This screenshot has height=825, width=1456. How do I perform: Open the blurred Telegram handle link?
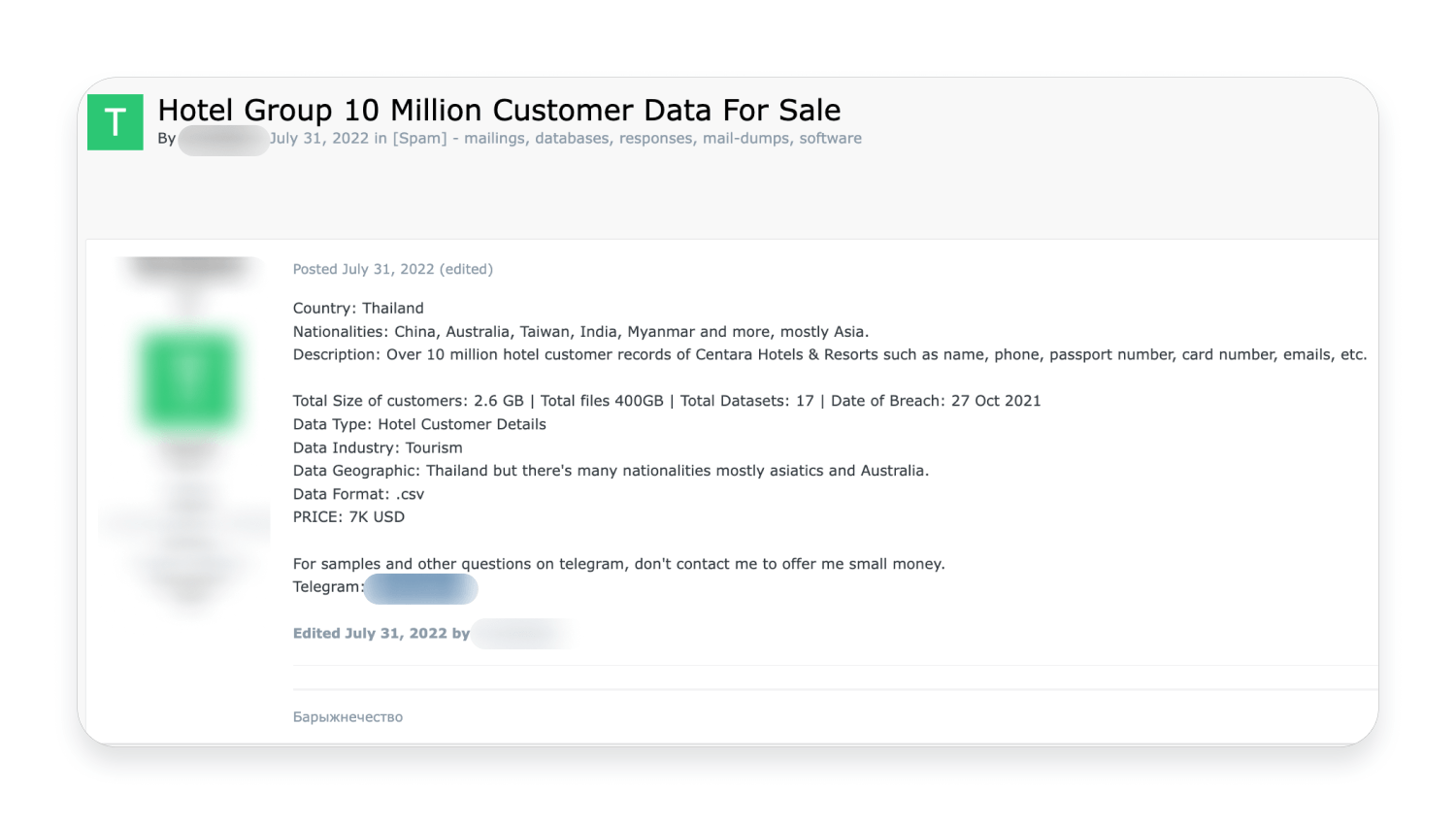(421, 588)
